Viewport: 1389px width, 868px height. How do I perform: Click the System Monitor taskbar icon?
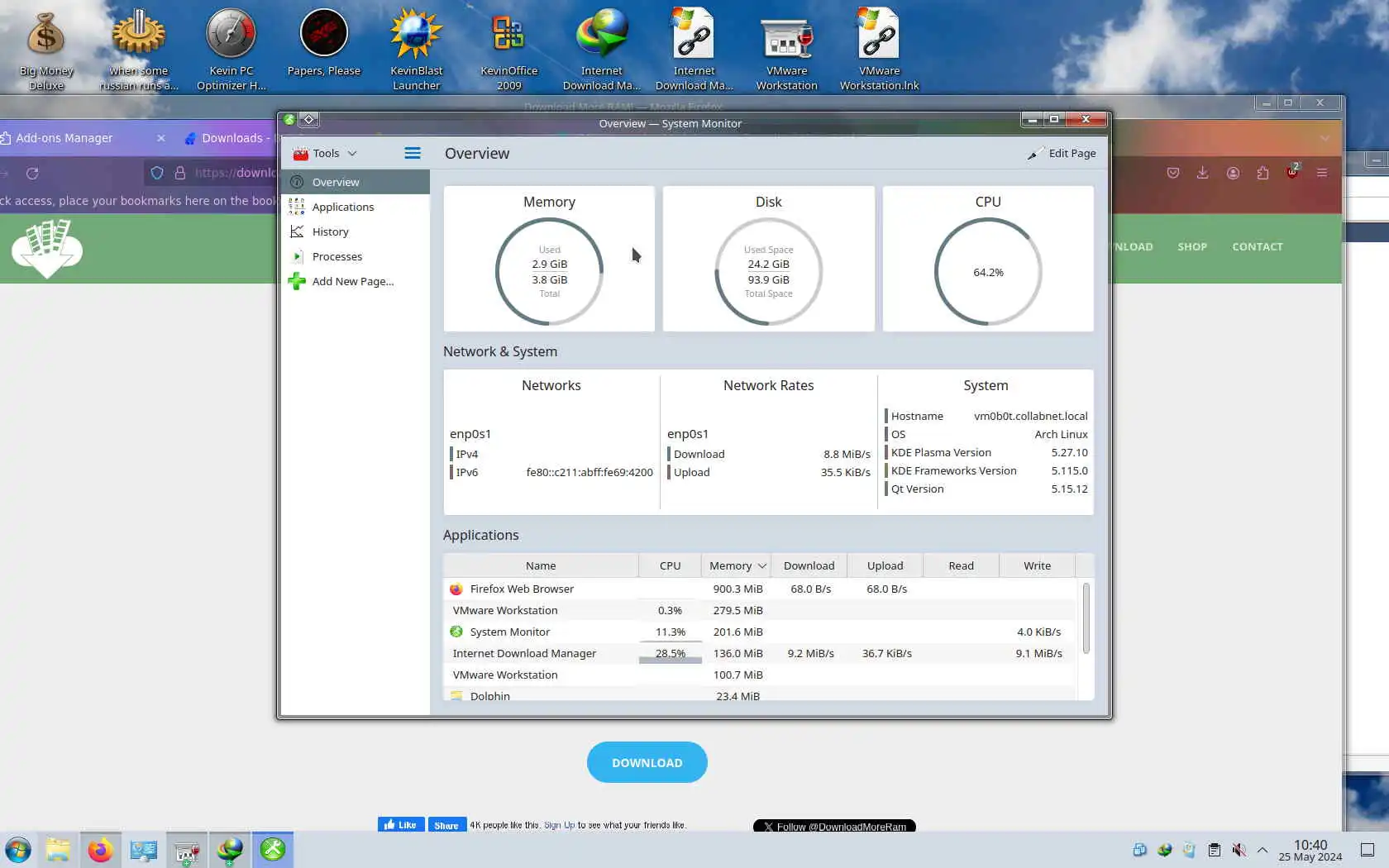pos(273,850)
